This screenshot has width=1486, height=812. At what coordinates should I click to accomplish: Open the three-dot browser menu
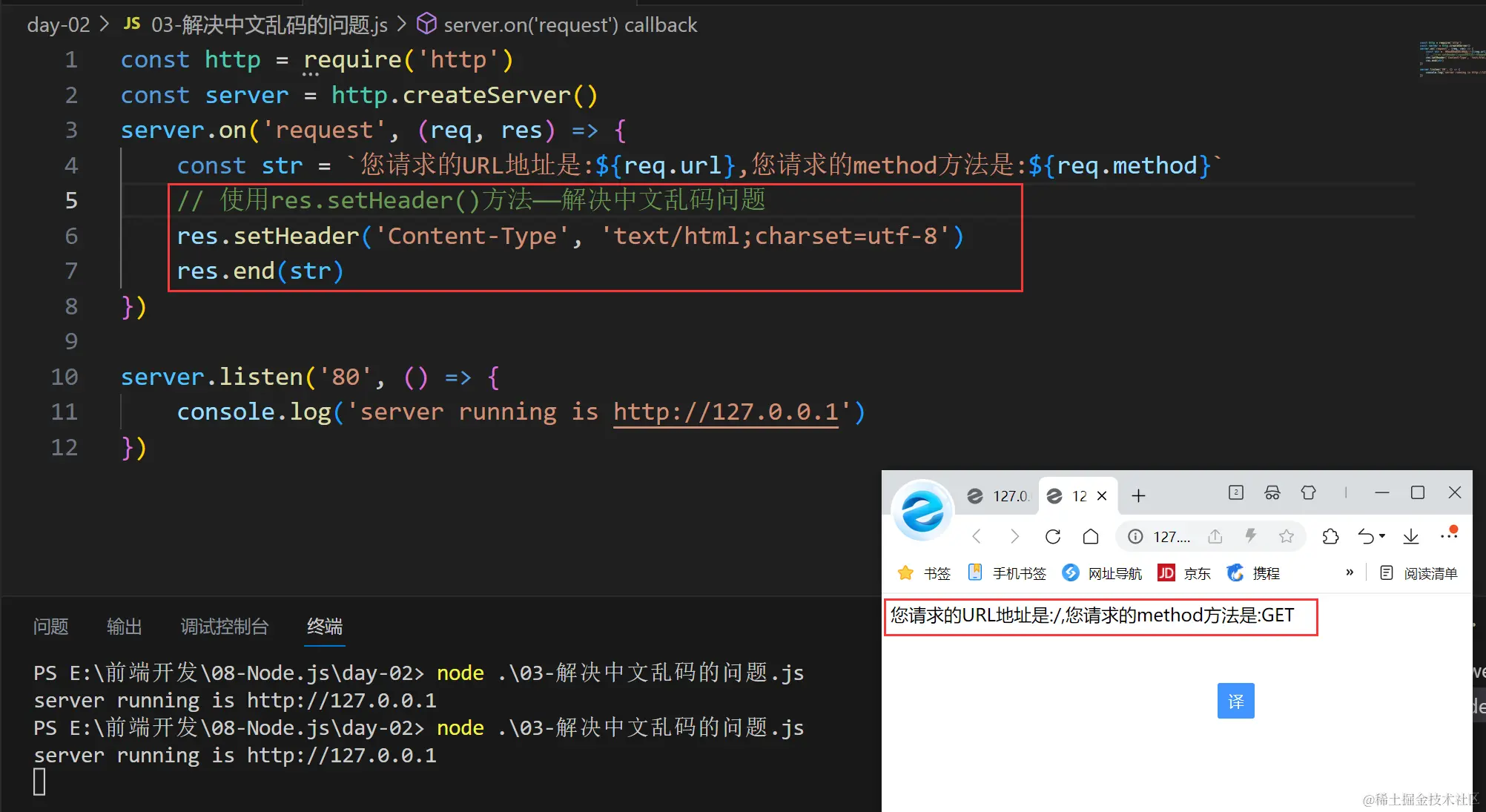(x=1448, y=535)
